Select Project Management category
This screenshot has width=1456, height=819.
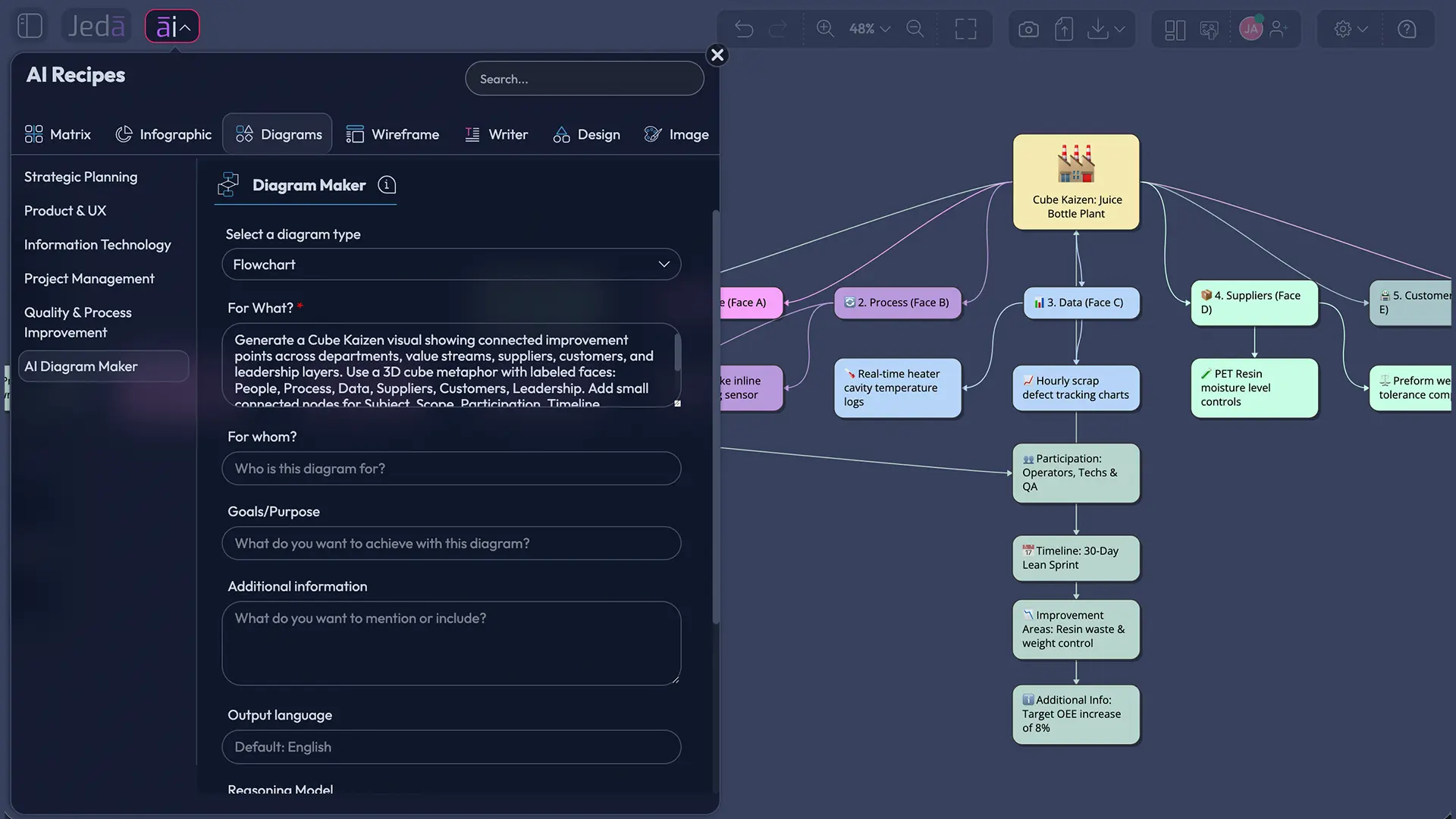click(x=89, y=279)
